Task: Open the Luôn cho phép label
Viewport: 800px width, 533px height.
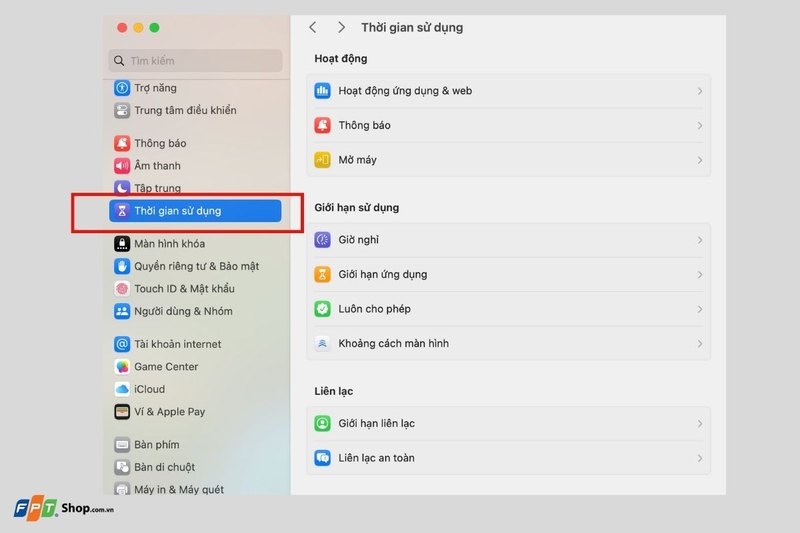Action: point(374,309)
